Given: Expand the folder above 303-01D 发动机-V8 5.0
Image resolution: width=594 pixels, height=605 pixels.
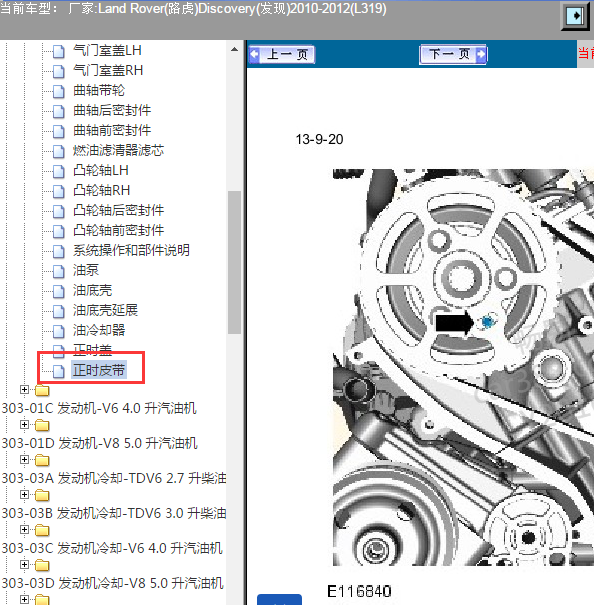Looking at the screenshot, I should point(24,424).
